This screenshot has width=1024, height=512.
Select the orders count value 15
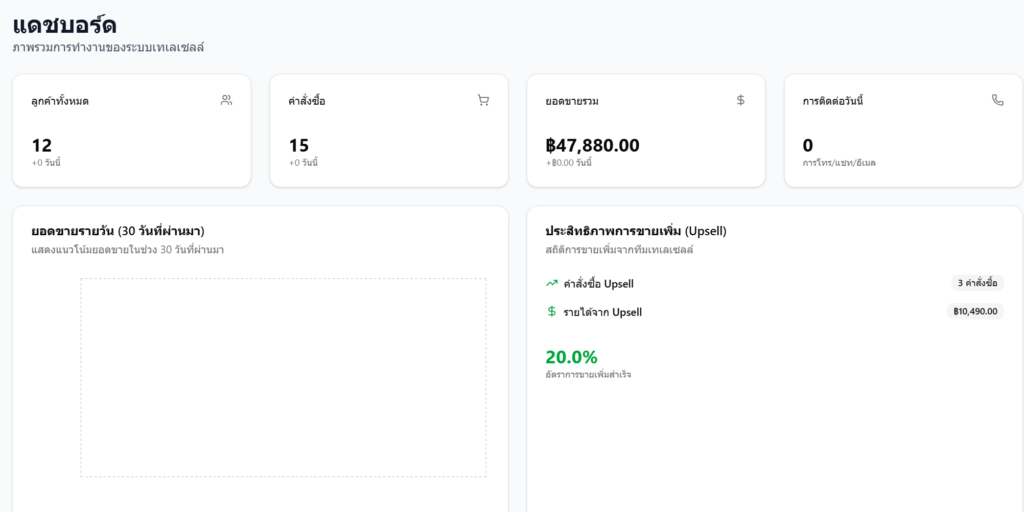click(x=299, y=145)
